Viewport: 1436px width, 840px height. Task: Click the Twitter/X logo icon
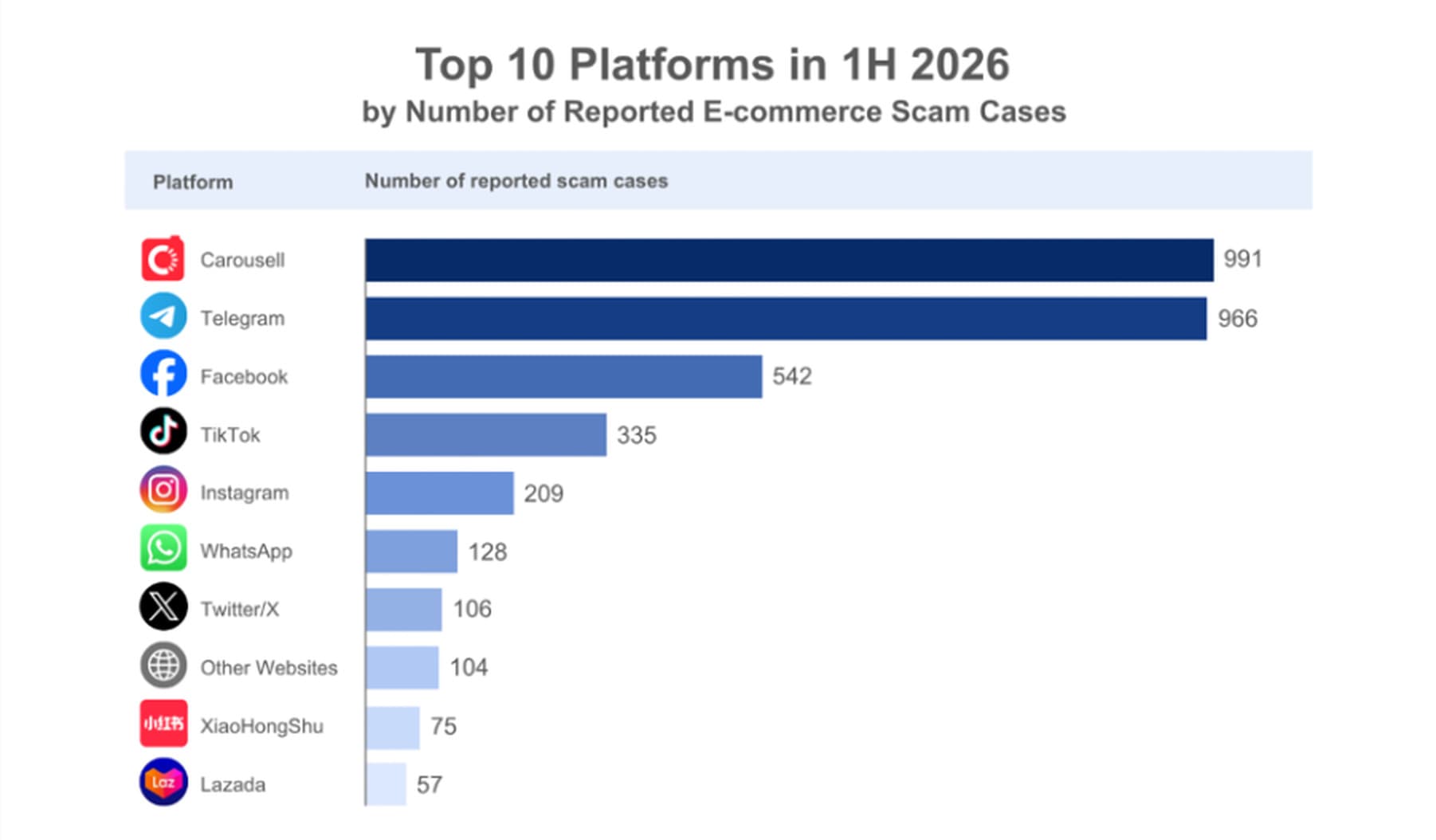click(163, 606)
